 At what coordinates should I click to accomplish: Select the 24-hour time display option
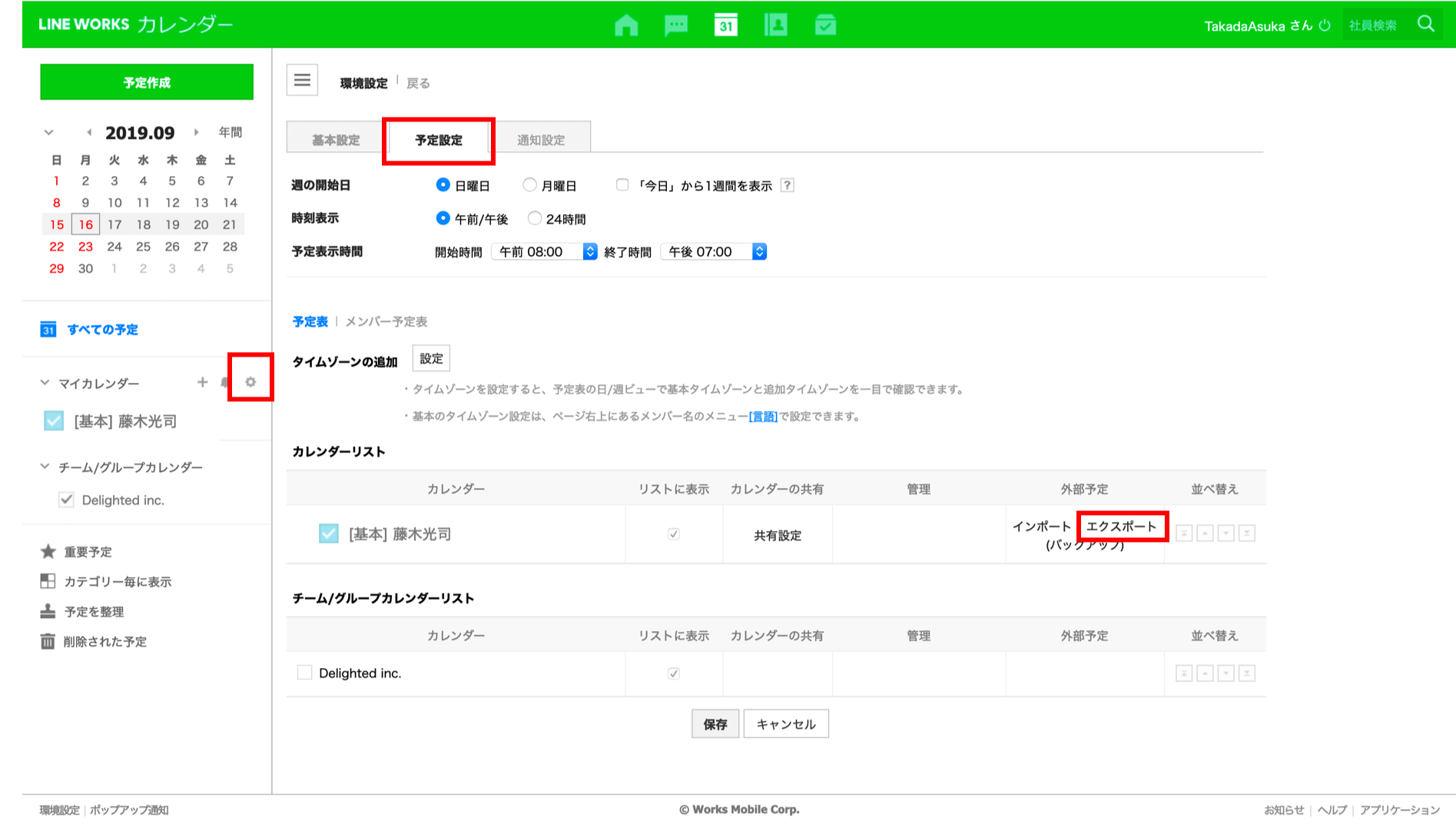pos(535,218)
